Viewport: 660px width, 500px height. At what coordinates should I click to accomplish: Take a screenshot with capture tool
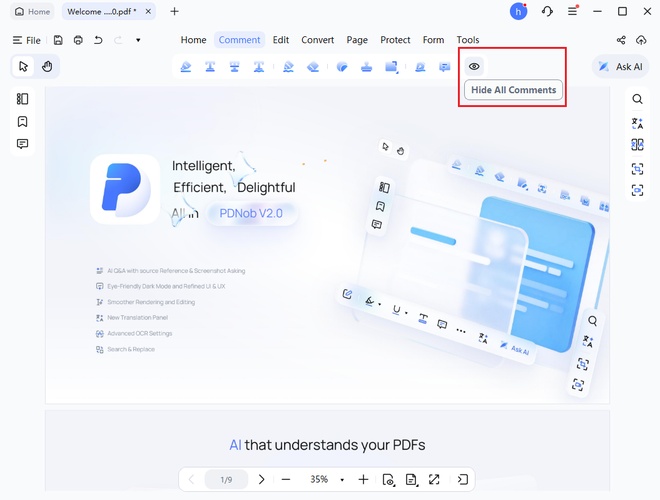[x=637, y=190]
